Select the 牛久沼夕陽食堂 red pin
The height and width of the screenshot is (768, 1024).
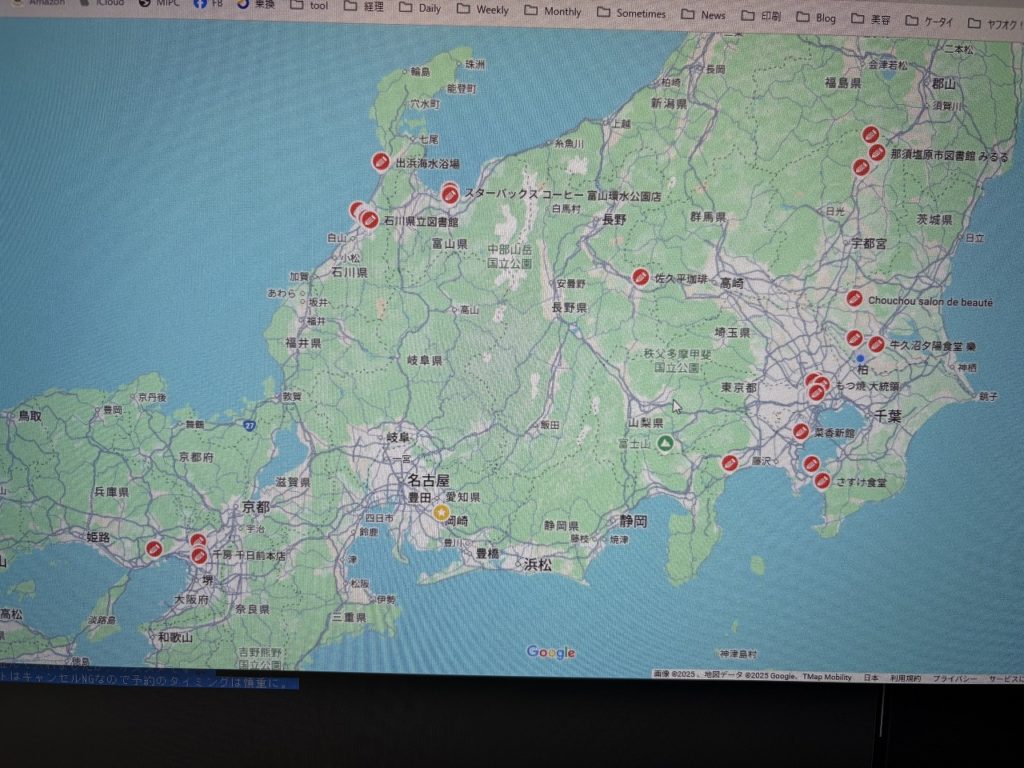[876, 344]
